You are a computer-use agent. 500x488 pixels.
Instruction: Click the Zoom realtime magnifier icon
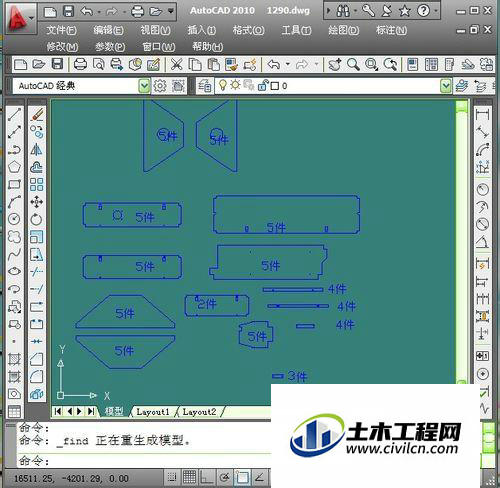pyautogui.click(x=353, y=64)
